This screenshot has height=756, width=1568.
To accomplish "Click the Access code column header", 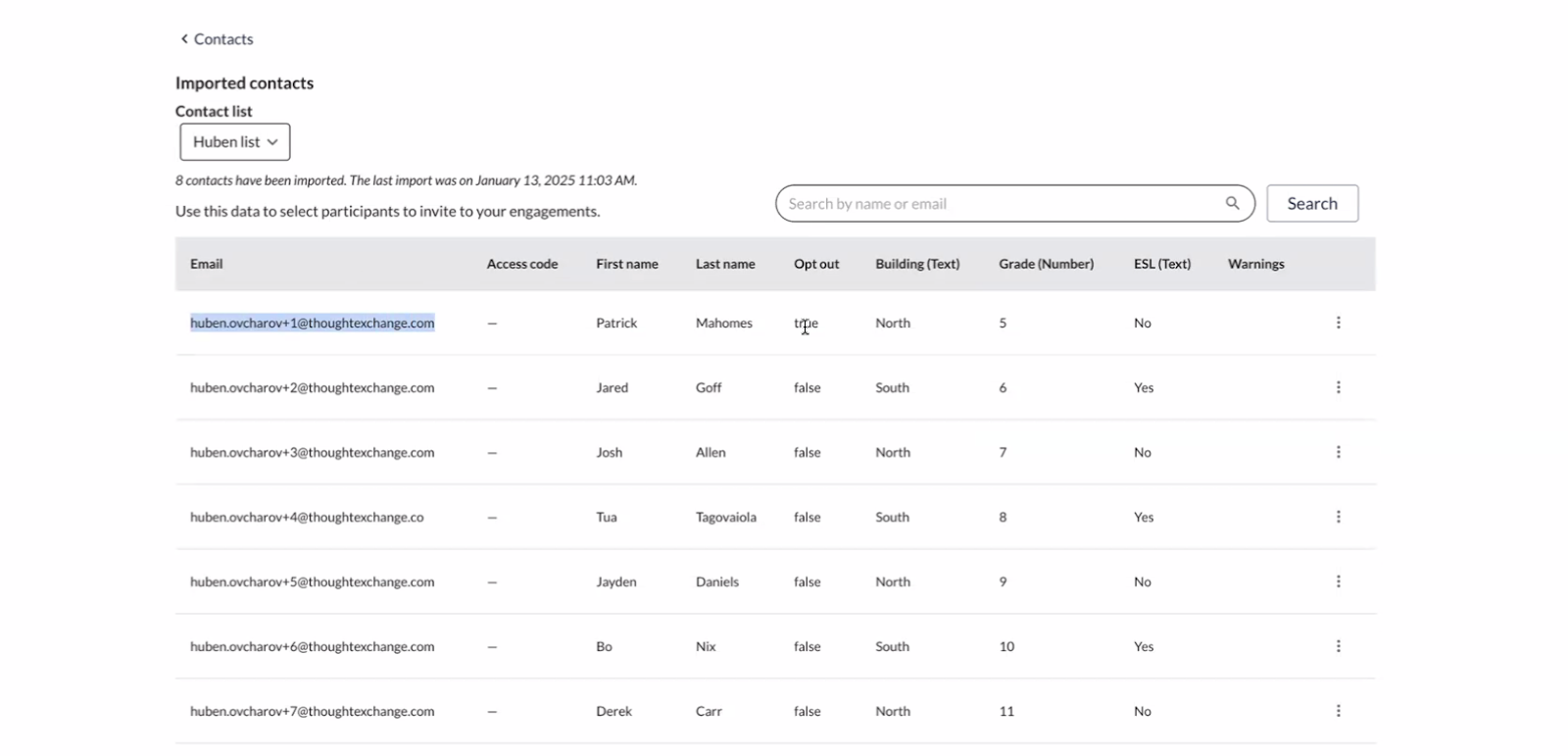I will [522, 264].
